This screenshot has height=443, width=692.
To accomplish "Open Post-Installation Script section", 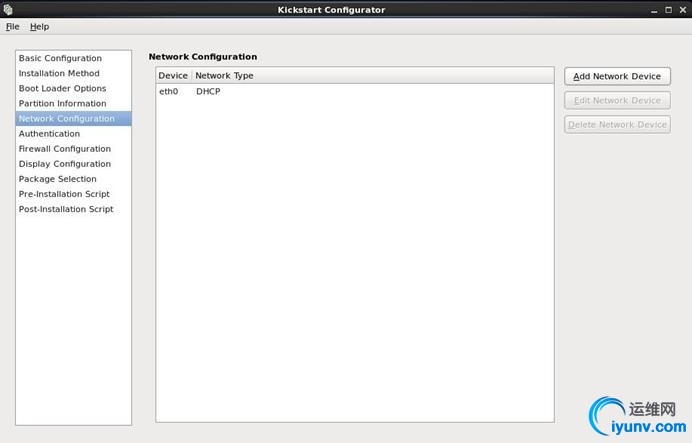I will [x=73, y=209].
